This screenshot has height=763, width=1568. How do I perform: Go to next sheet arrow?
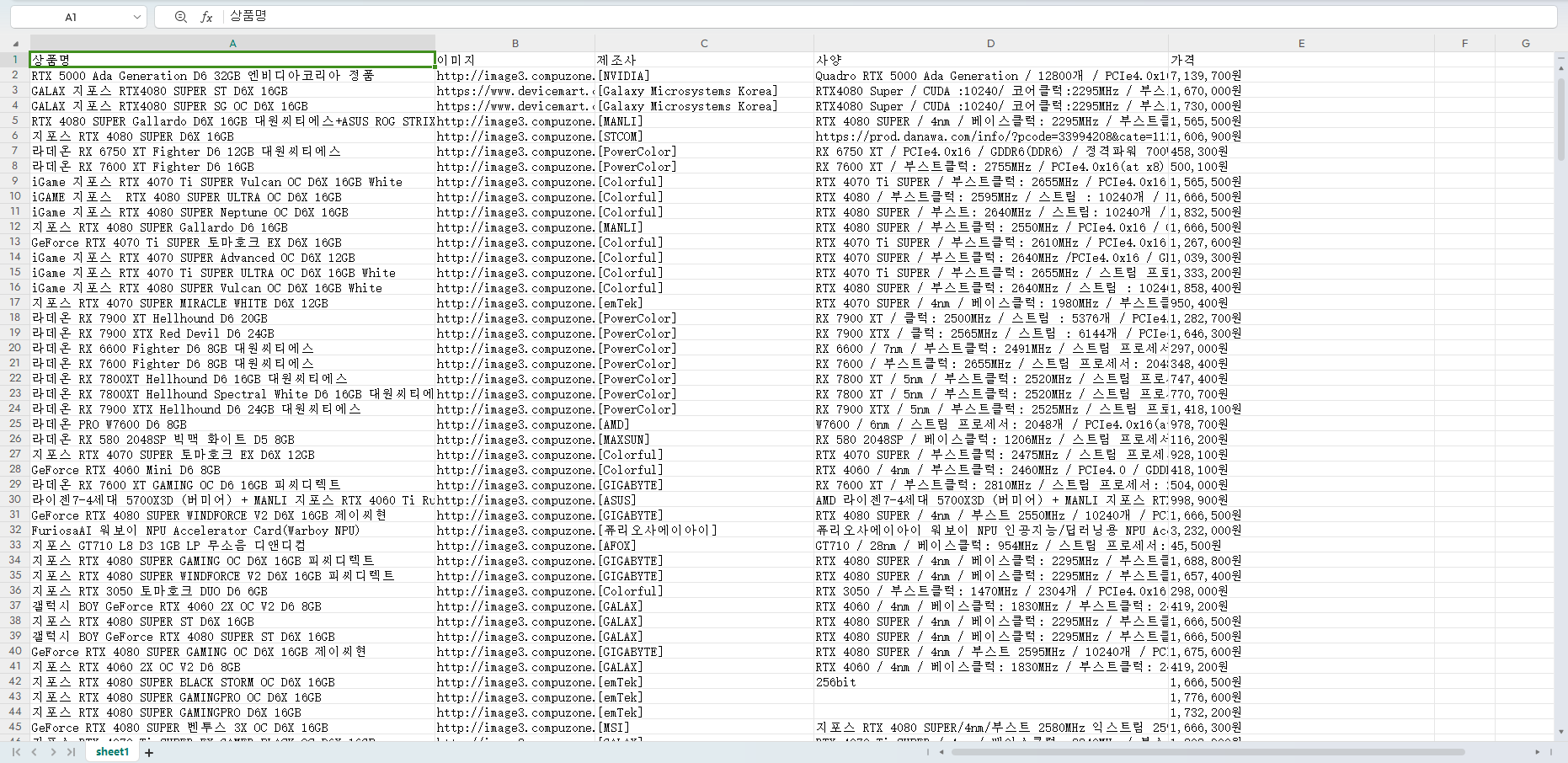click(53, 752)
